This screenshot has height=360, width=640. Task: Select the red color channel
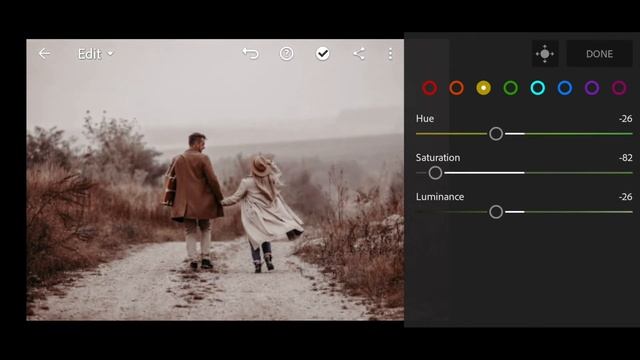click(429, 88)
